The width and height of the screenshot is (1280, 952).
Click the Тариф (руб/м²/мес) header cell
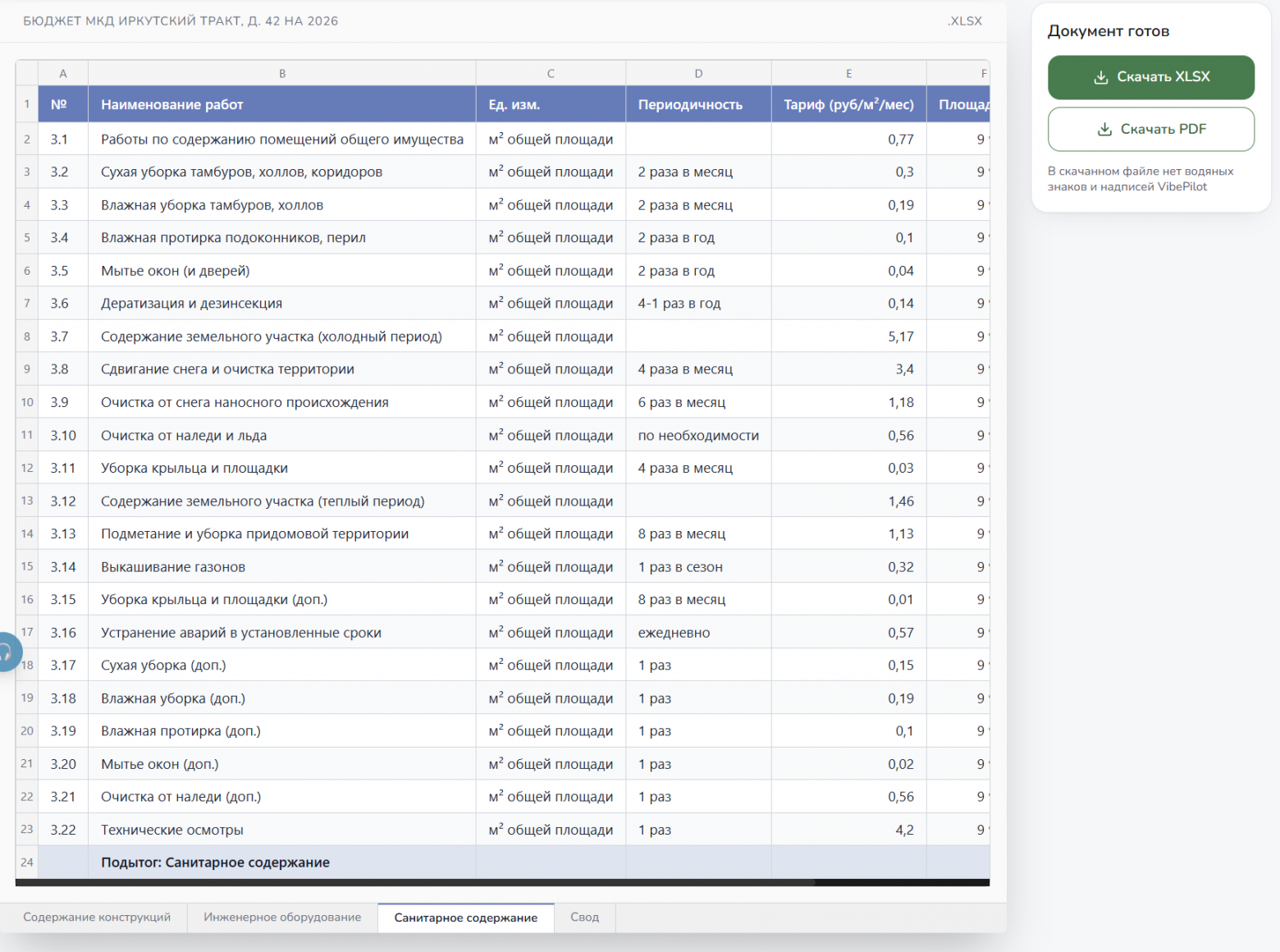click(x=849, y=104)
